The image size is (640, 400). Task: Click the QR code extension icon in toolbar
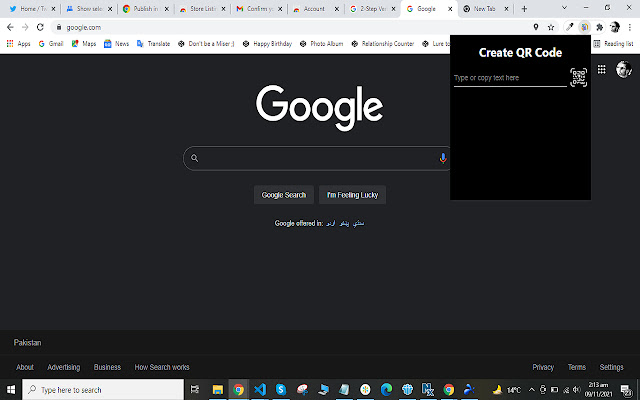click(x=584, y=27)
